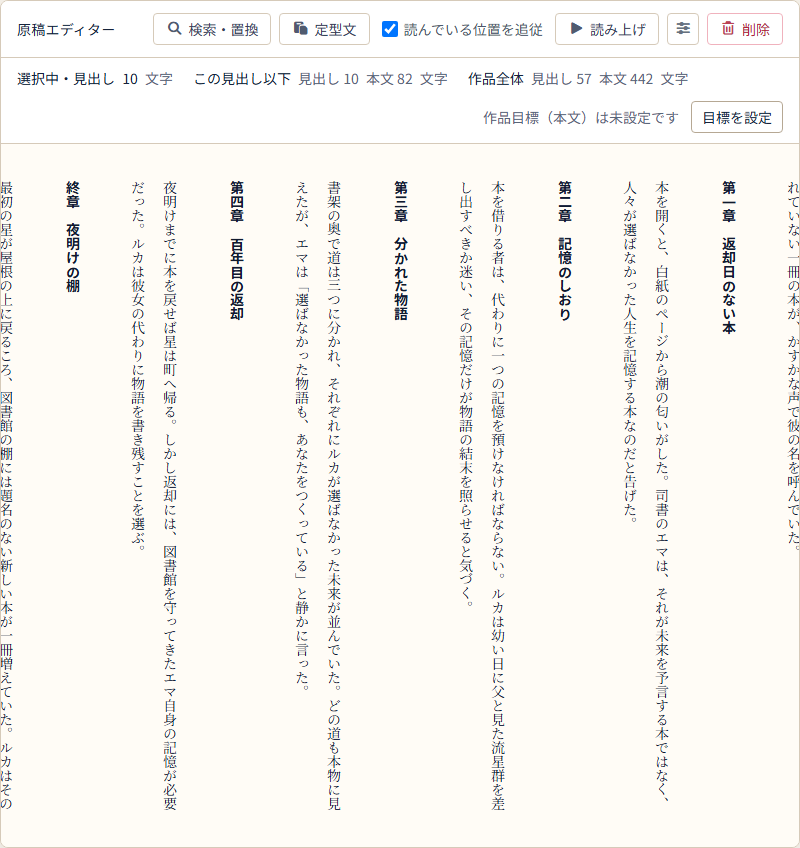The height and width of the screenshot is (848, 800).
Task: Select the heading 終章 夜明けの棚
Action: point(73,236)
